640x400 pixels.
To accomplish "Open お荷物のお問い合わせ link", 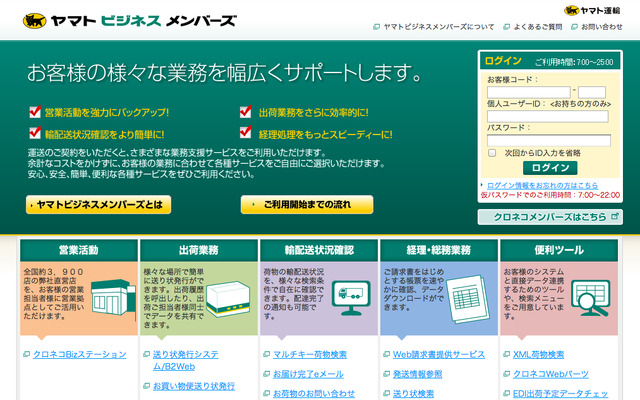I will (x=314, y=393).
